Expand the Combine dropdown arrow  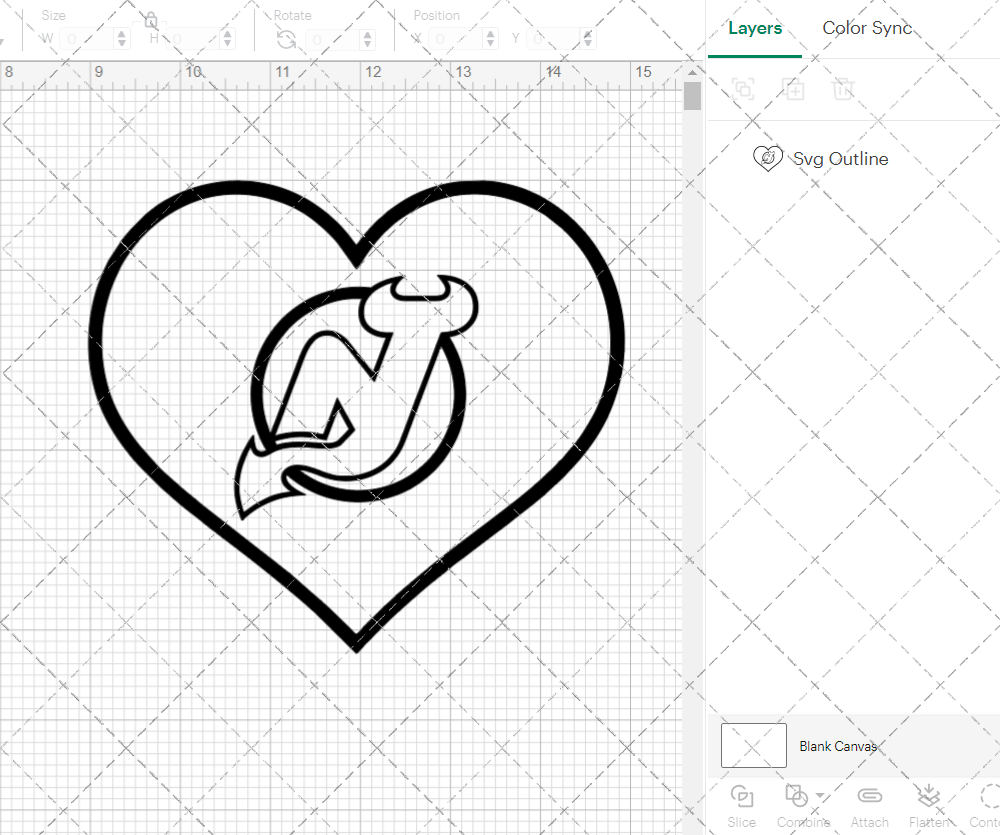click(820, 795)
